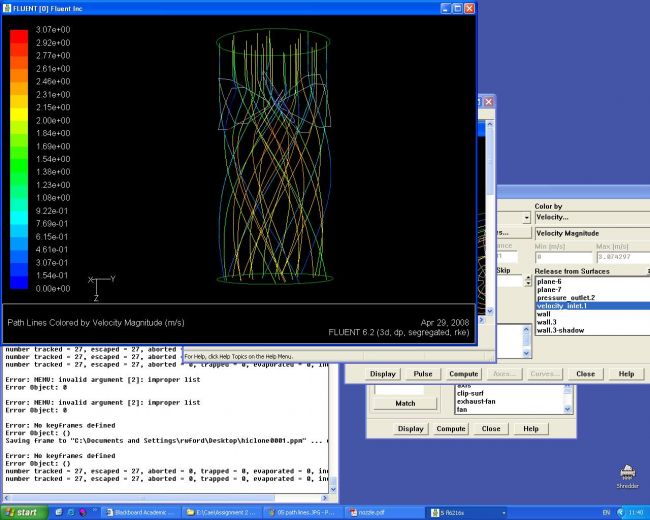Viewport: 650px width, 520px height.
Task: Click console horizontal scrollbar right arrow
Action: 325,498
